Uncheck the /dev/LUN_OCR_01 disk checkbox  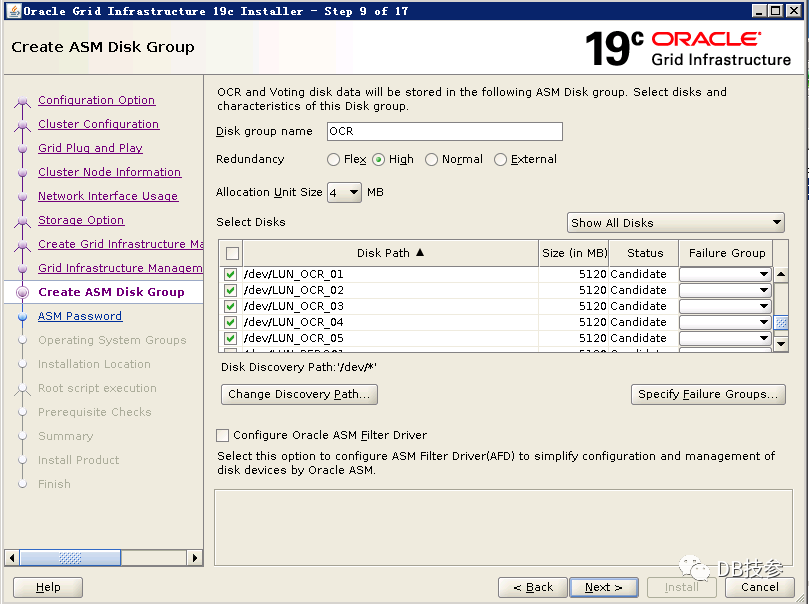(231, 274)
